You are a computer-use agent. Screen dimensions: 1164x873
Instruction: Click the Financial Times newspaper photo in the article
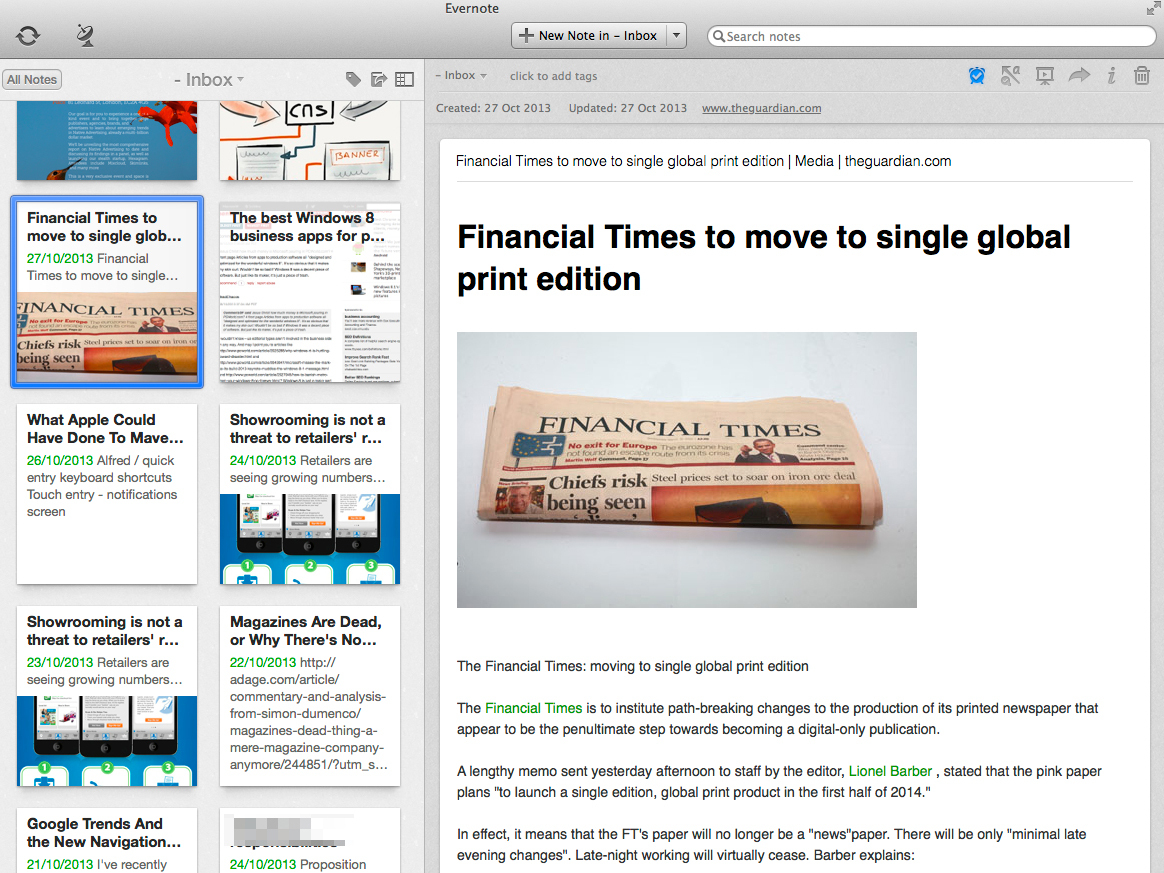tap(687, 470)
